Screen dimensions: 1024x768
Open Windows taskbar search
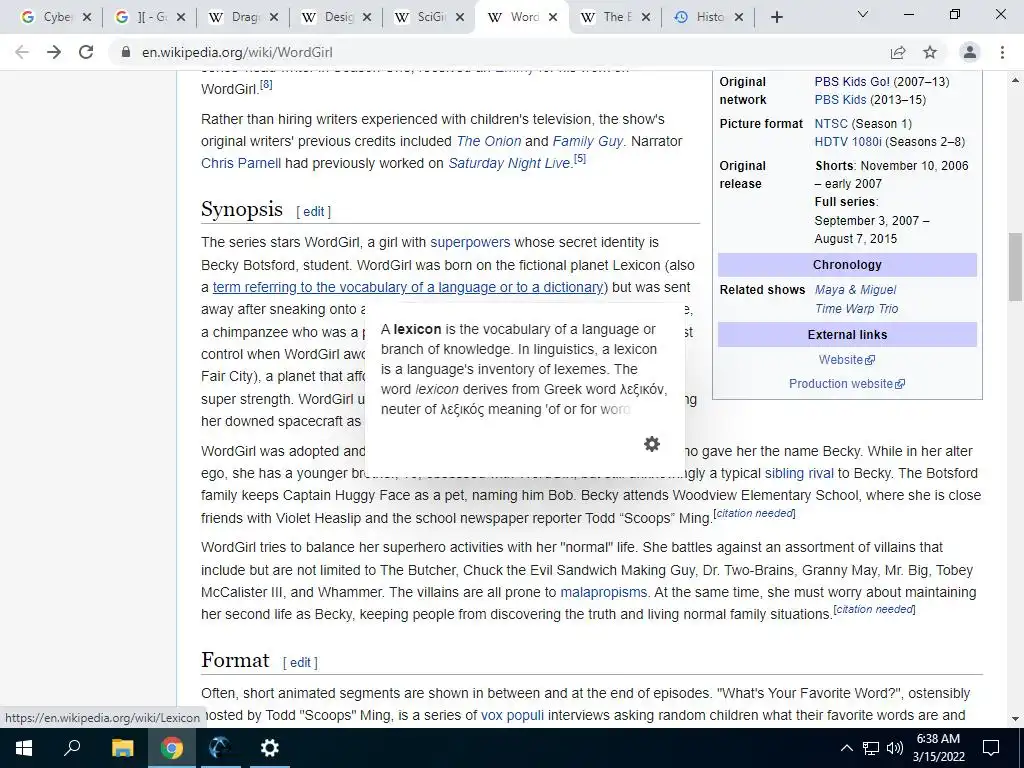[x=72, y=748]
